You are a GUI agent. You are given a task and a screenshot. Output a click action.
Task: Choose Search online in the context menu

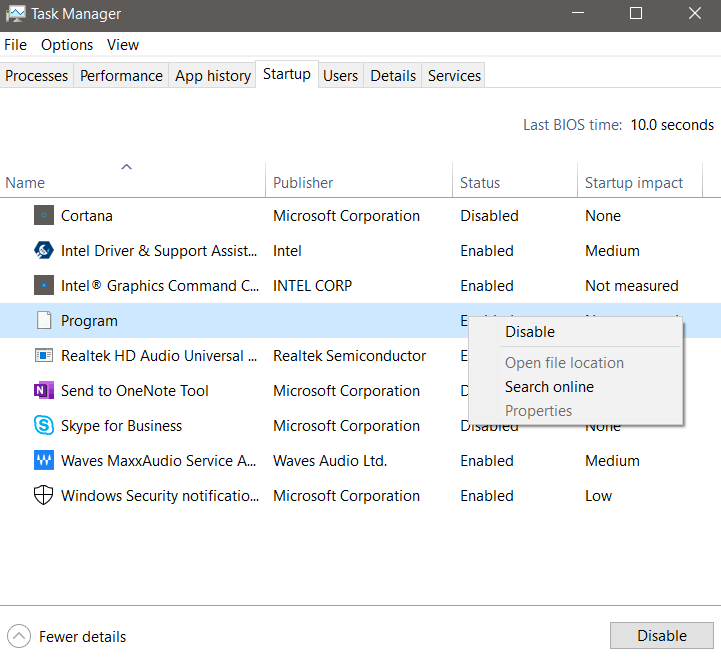pyautogui.click(x=549, y=387)
